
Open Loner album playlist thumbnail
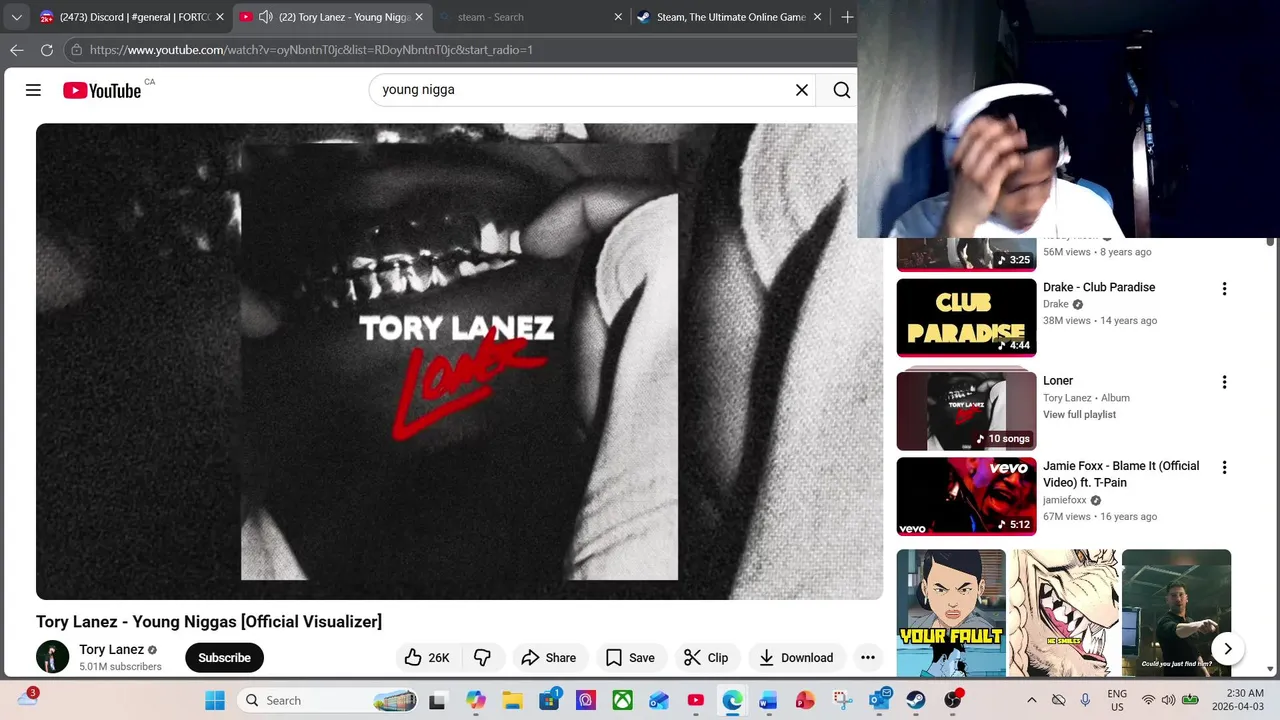click(966, 410)
